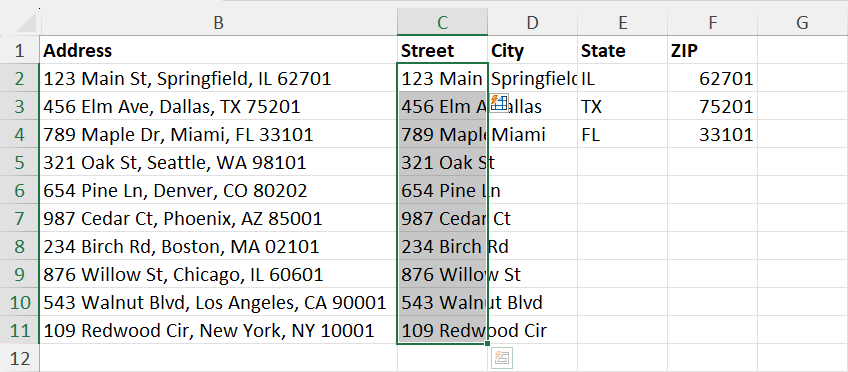Select row 6 header
The height and width of the screenshot is (372, 848).
tap(19, 190)
